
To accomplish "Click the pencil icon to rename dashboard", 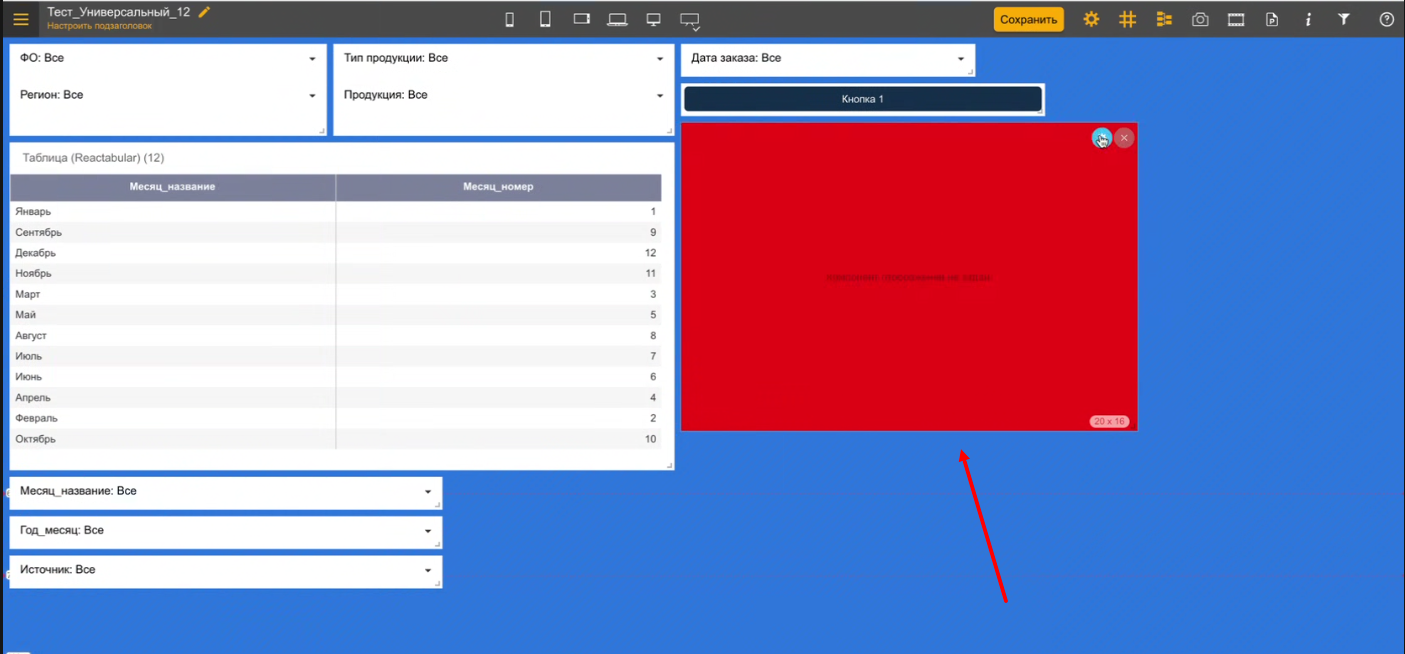I will point(205,12).
